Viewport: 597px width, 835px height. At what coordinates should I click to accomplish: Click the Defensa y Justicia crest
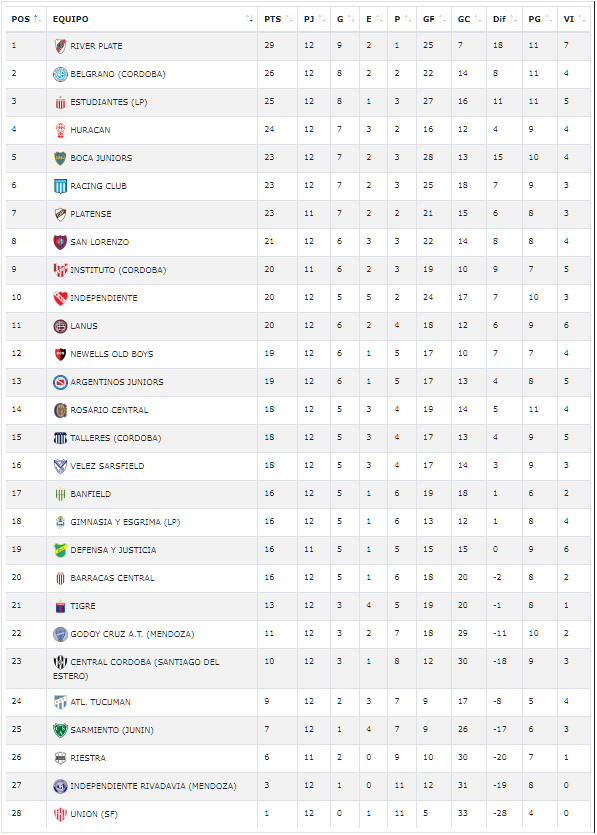[x=60, y=550]
